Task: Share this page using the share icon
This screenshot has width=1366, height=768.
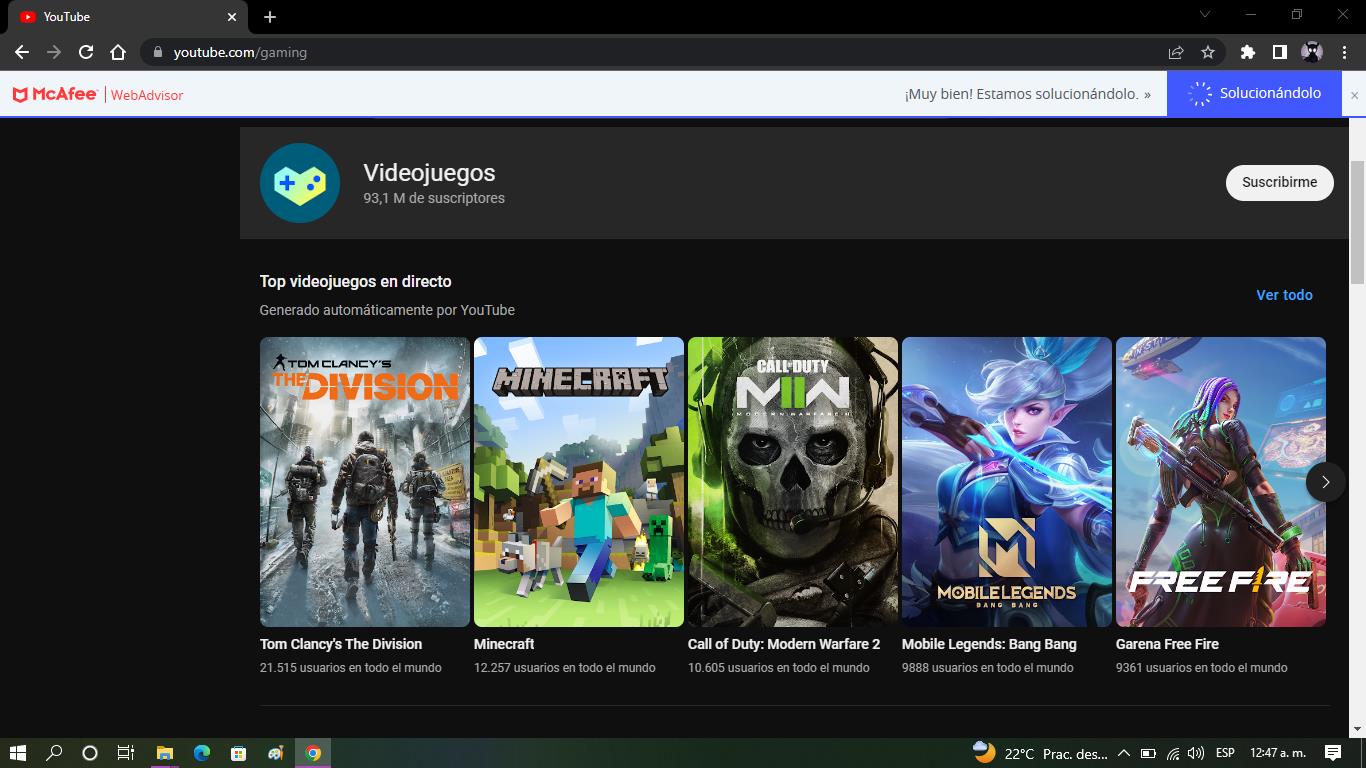Action: 1176,52
